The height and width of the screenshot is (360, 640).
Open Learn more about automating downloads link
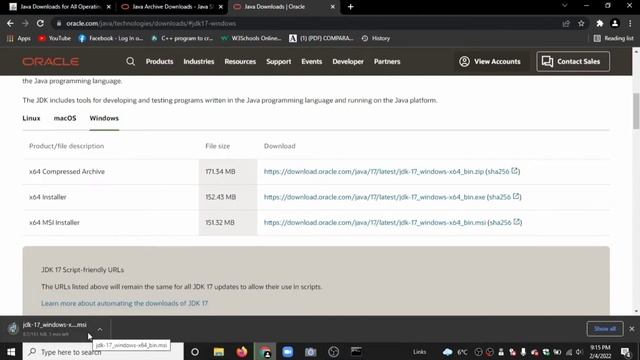point(124,303)
